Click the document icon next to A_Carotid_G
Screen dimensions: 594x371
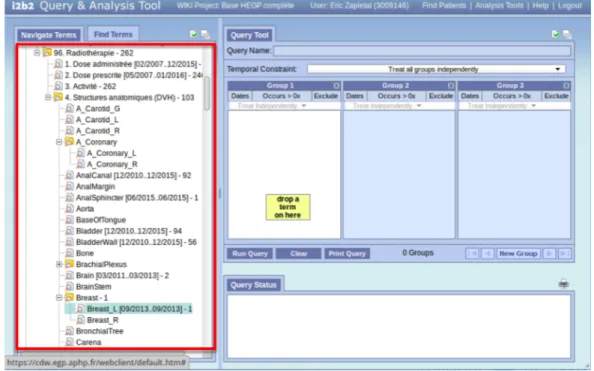coord(69,108)
